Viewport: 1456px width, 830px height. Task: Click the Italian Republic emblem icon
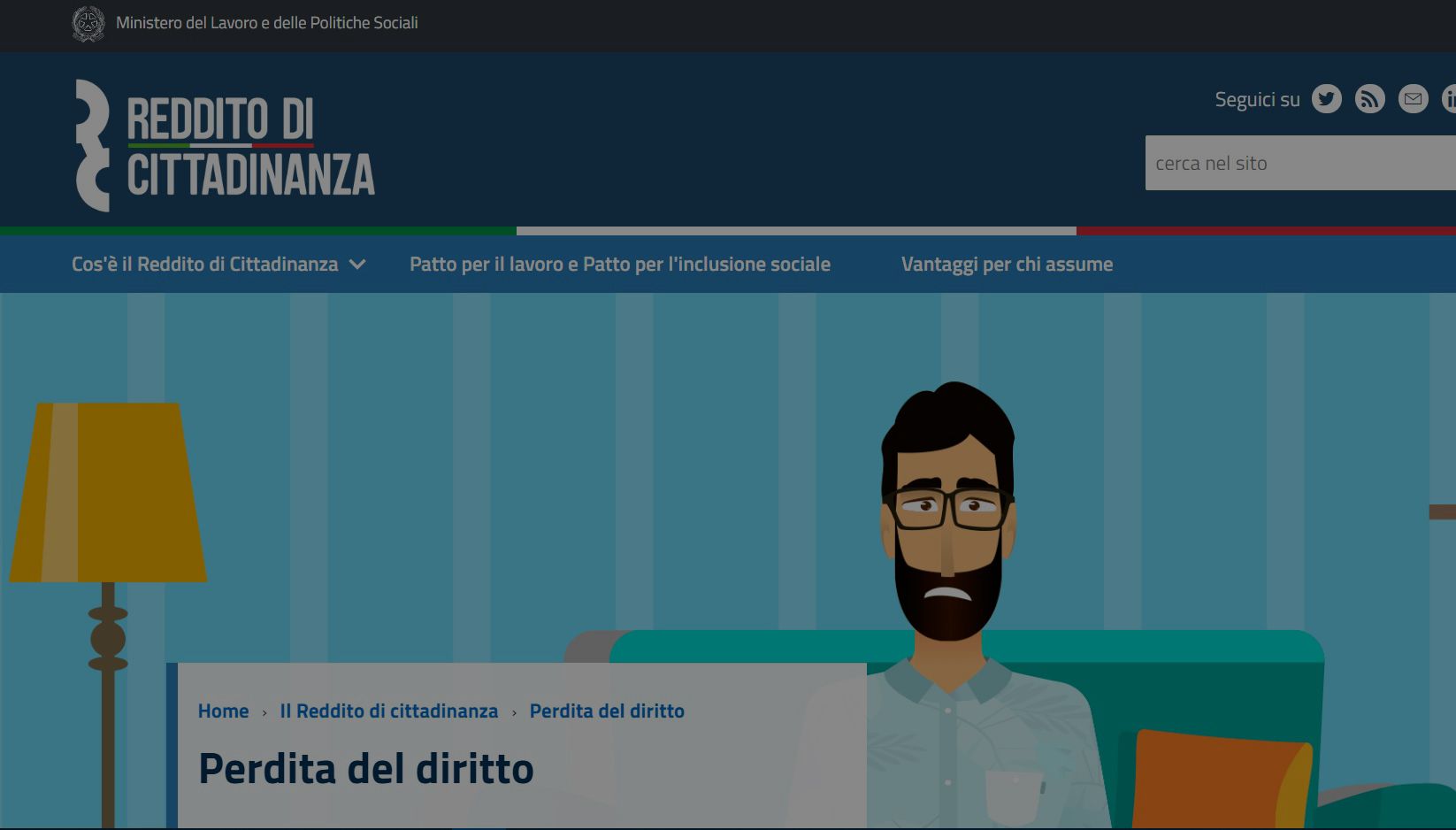pyautogui.click(x=88, y=24)
